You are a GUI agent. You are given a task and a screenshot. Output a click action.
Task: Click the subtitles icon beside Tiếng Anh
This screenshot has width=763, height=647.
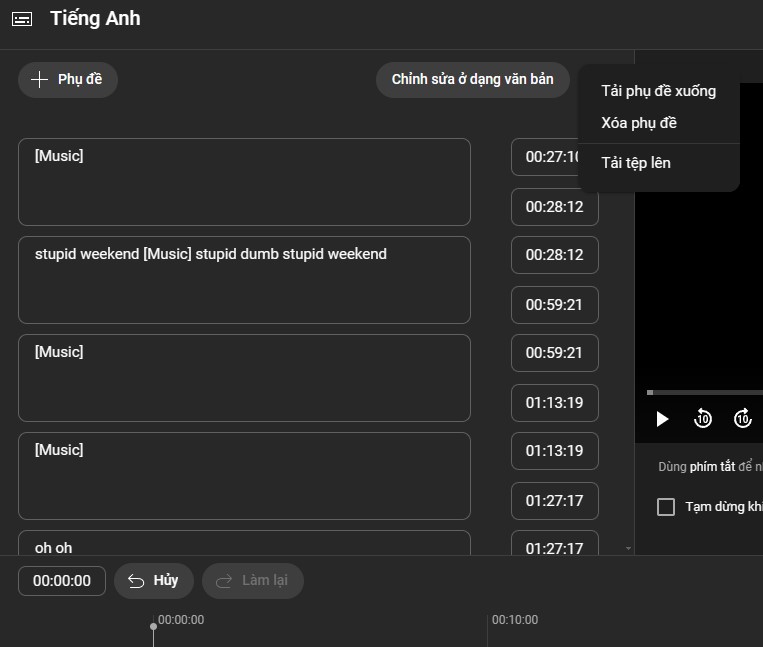(22, 19)
